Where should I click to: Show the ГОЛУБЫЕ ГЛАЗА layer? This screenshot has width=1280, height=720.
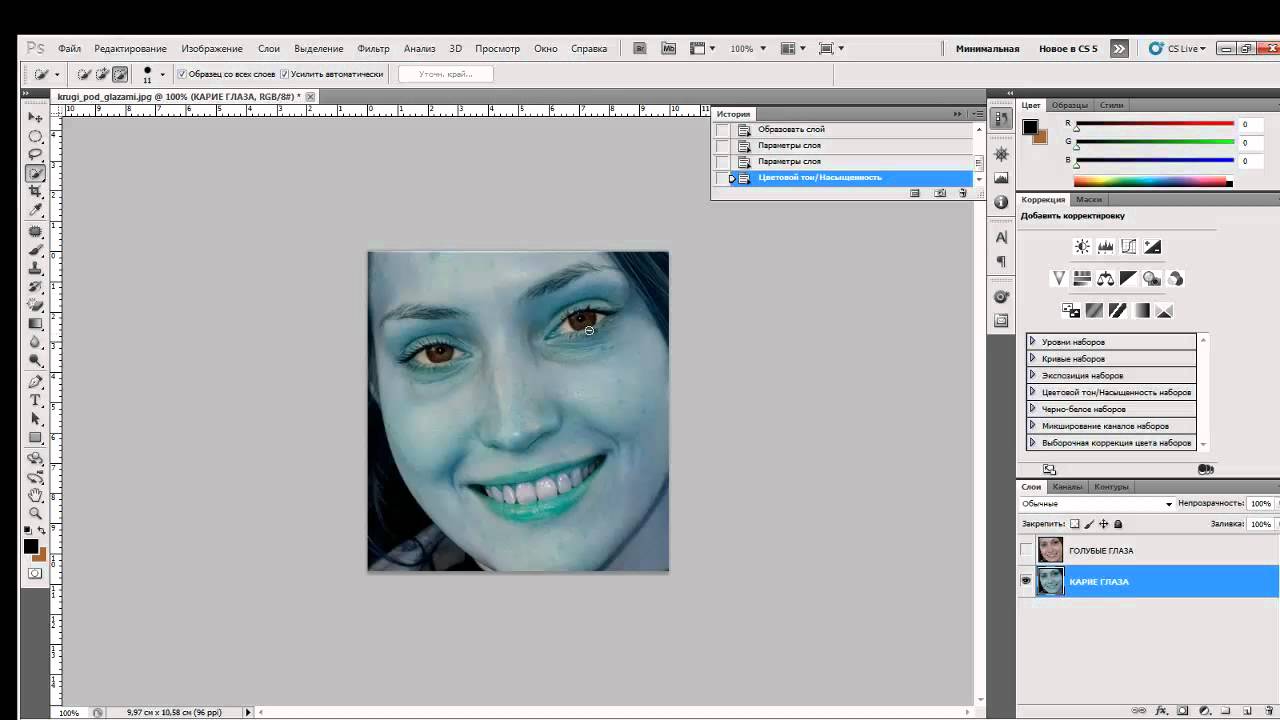click(x=1026, y=550)
